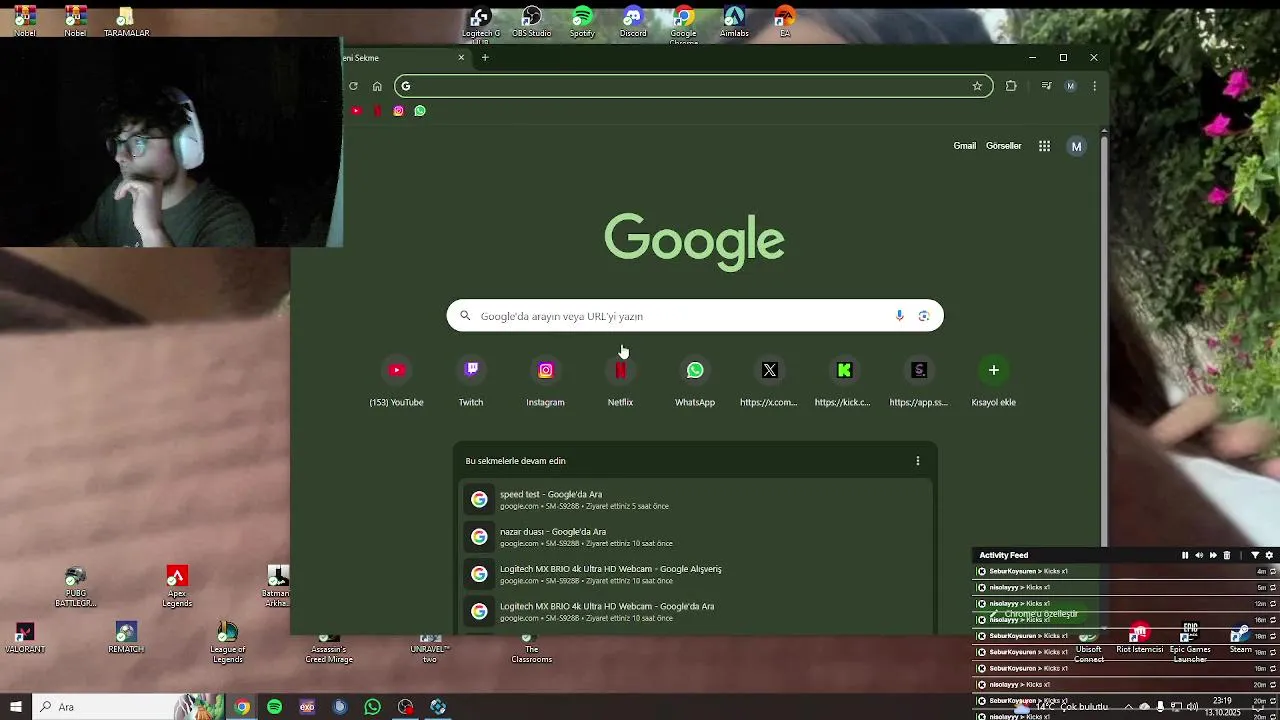
Task: Open Gmail link
Action: pos(964,146)
